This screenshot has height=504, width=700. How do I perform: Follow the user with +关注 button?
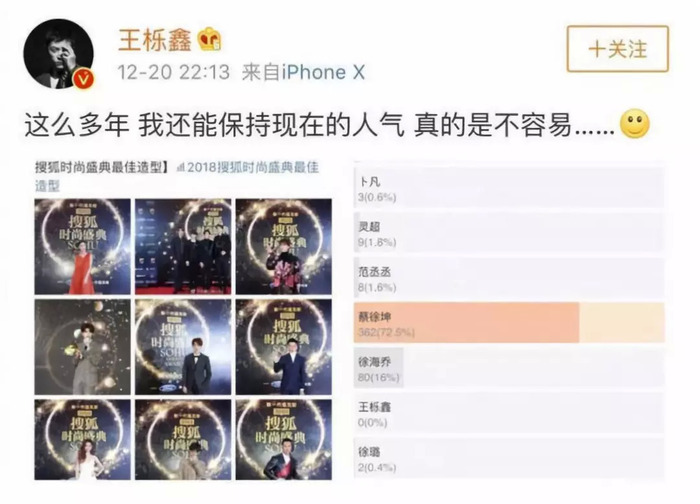(x=617, y=49)
